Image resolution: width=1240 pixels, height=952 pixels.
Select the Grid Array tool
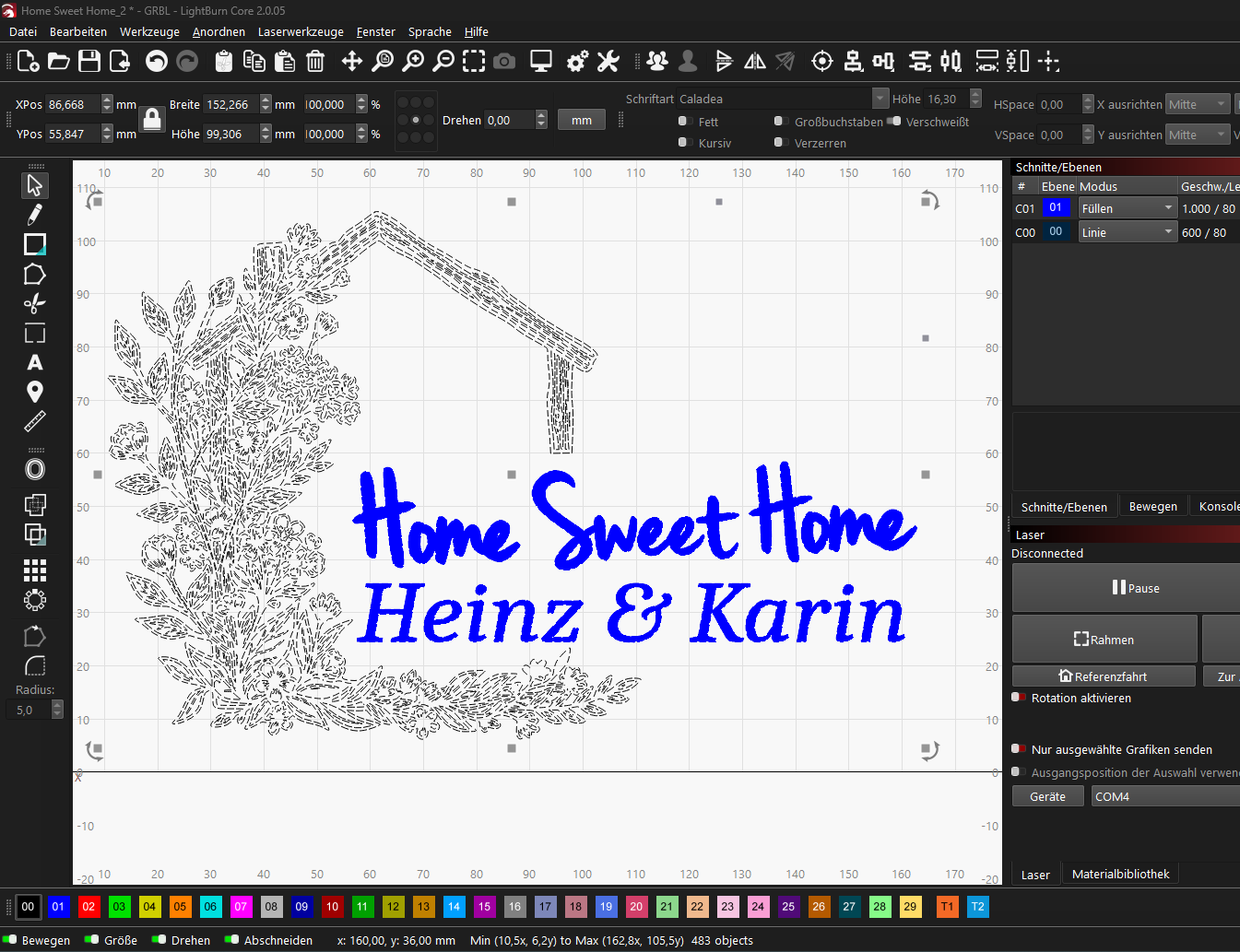(x=35, y=570)
